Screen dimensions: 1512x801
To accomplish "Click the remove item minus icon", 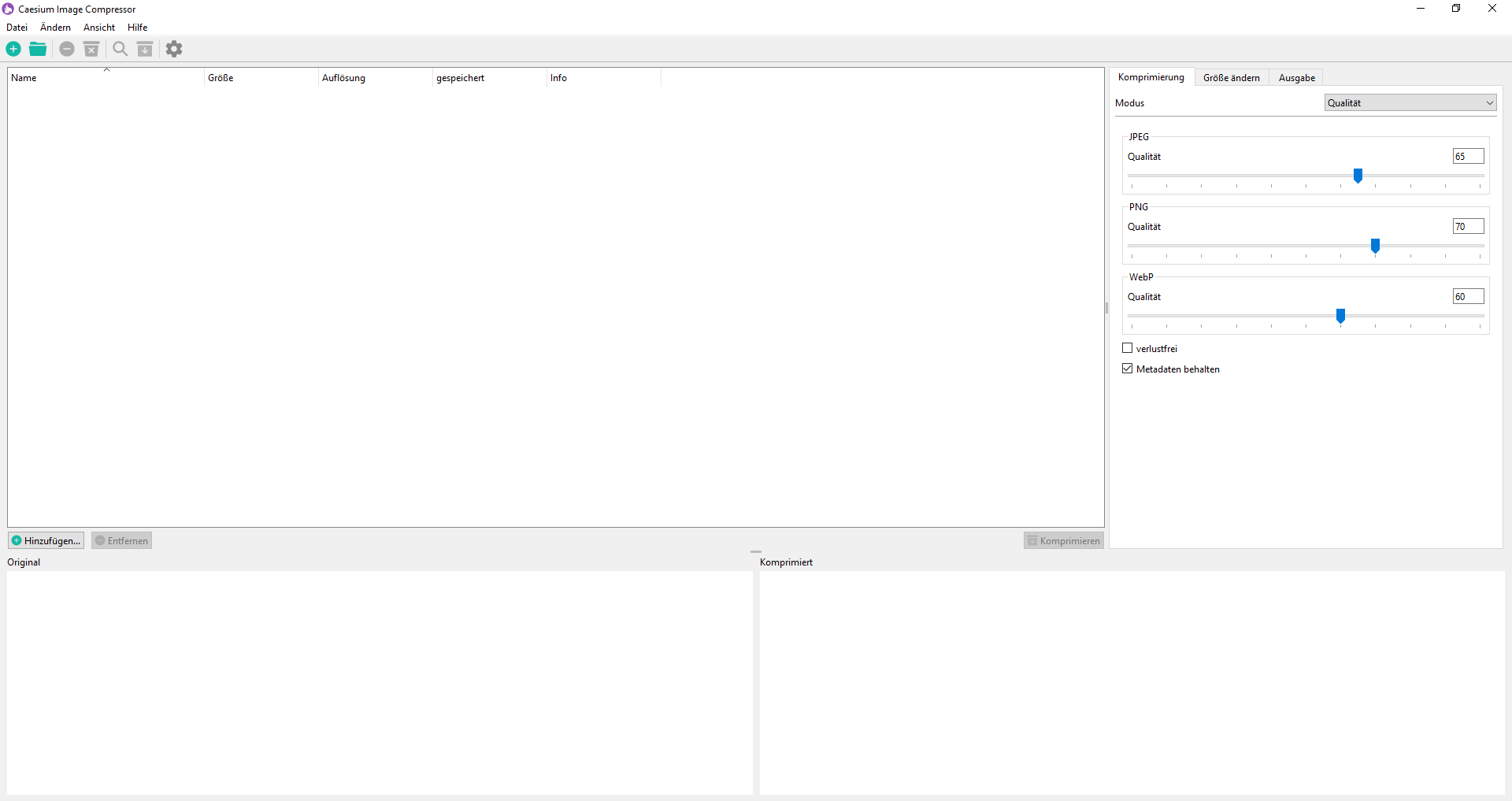I will 67,49.
